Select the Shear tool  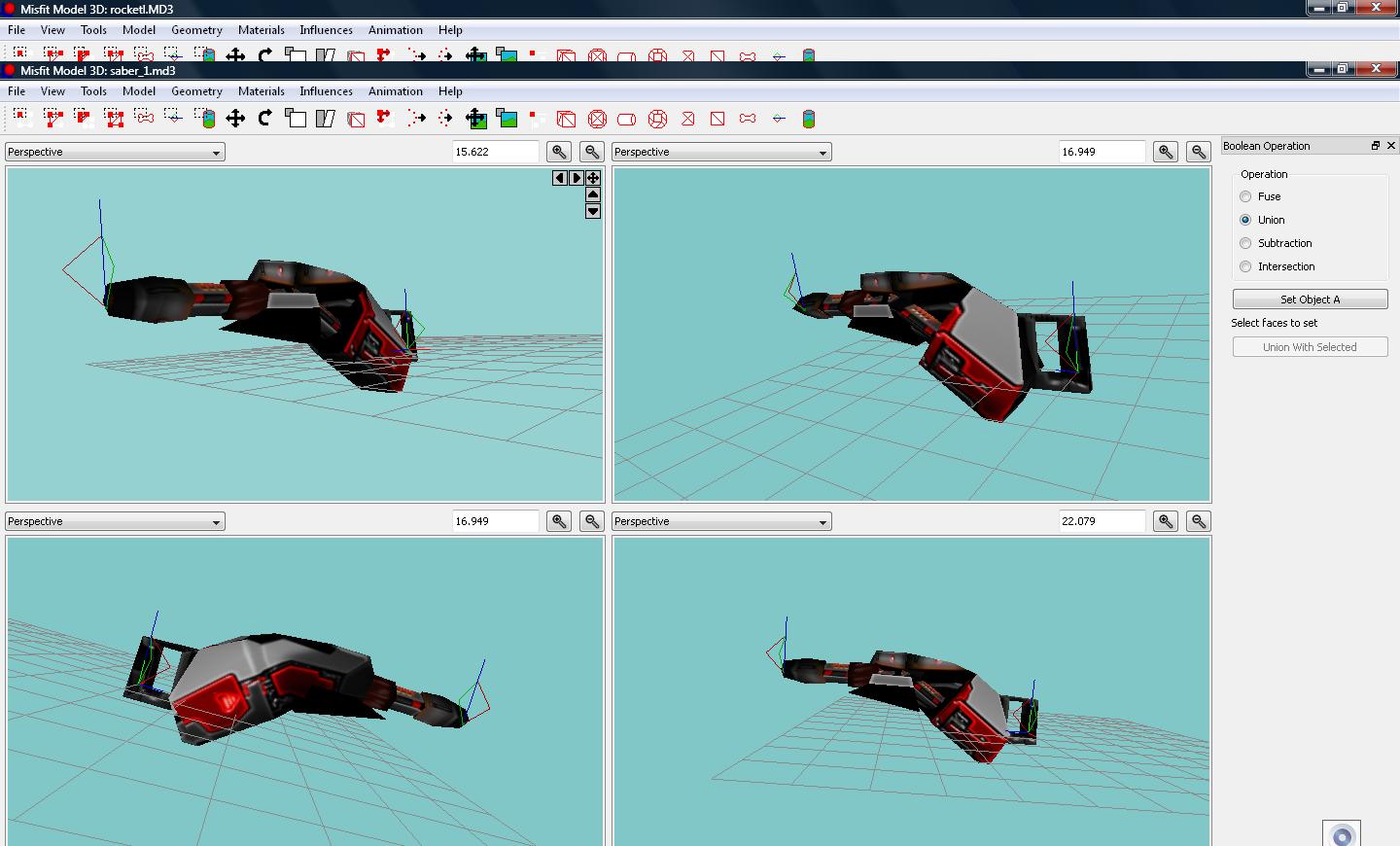[326, 119]
